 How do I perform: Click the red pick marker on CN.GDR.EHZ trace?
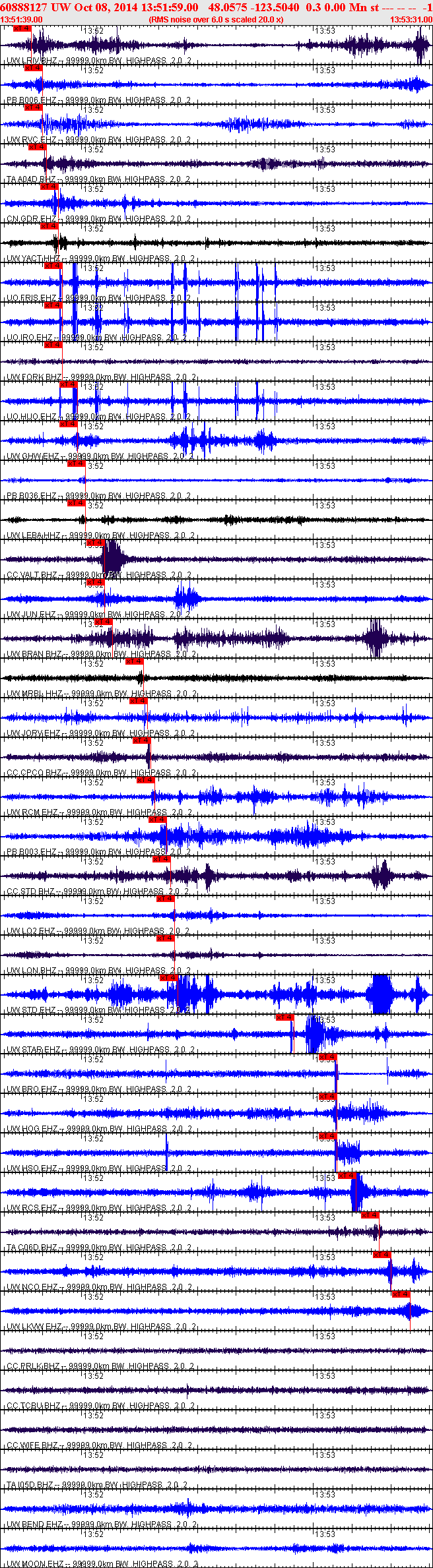coord(50,187)
